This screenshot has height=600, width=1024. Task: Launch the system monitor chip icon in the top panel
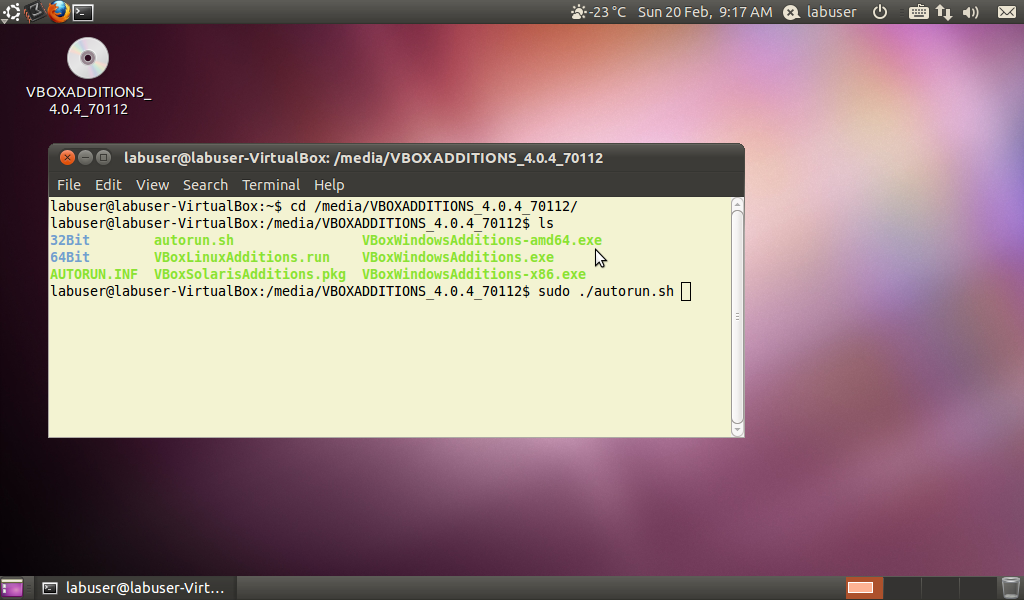[35, 12]
